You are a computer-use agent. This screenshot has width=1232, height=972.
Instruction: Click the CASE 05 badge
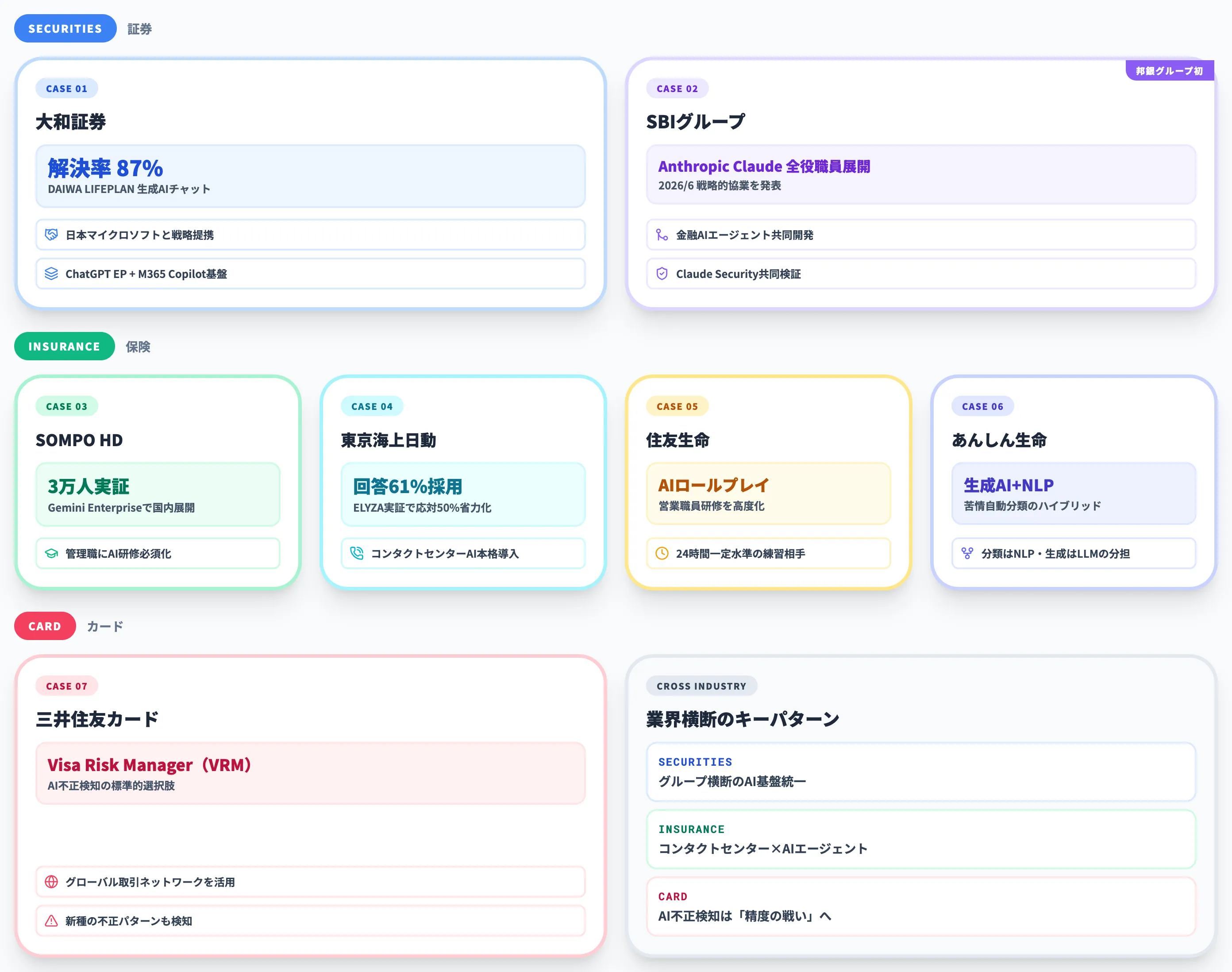(677, 406)
